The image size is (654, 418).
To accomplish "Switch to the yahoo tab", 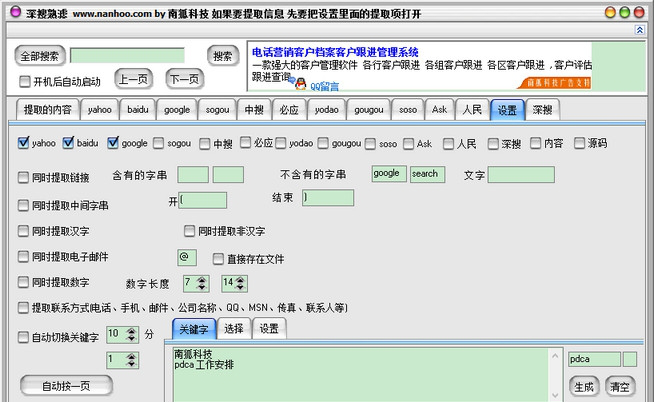I will click(x=99, y=110).
